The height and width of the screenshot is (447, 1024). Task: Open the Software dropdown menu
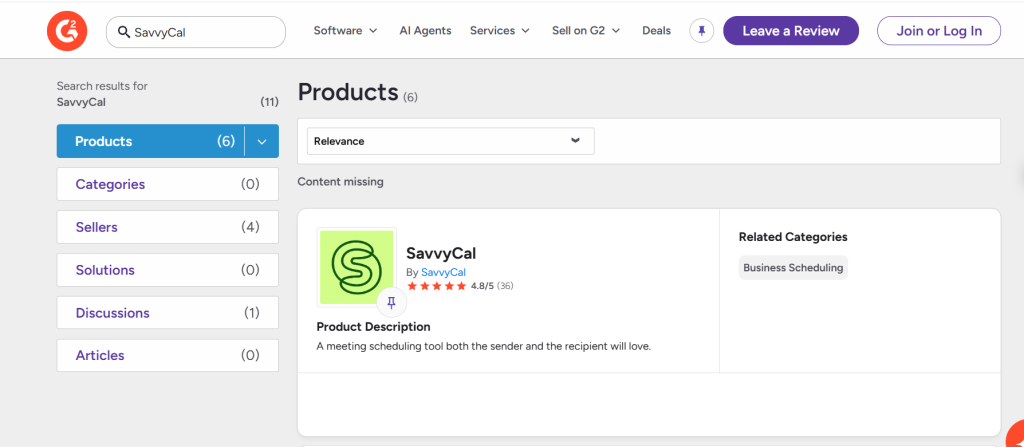(x=345, y=31)
